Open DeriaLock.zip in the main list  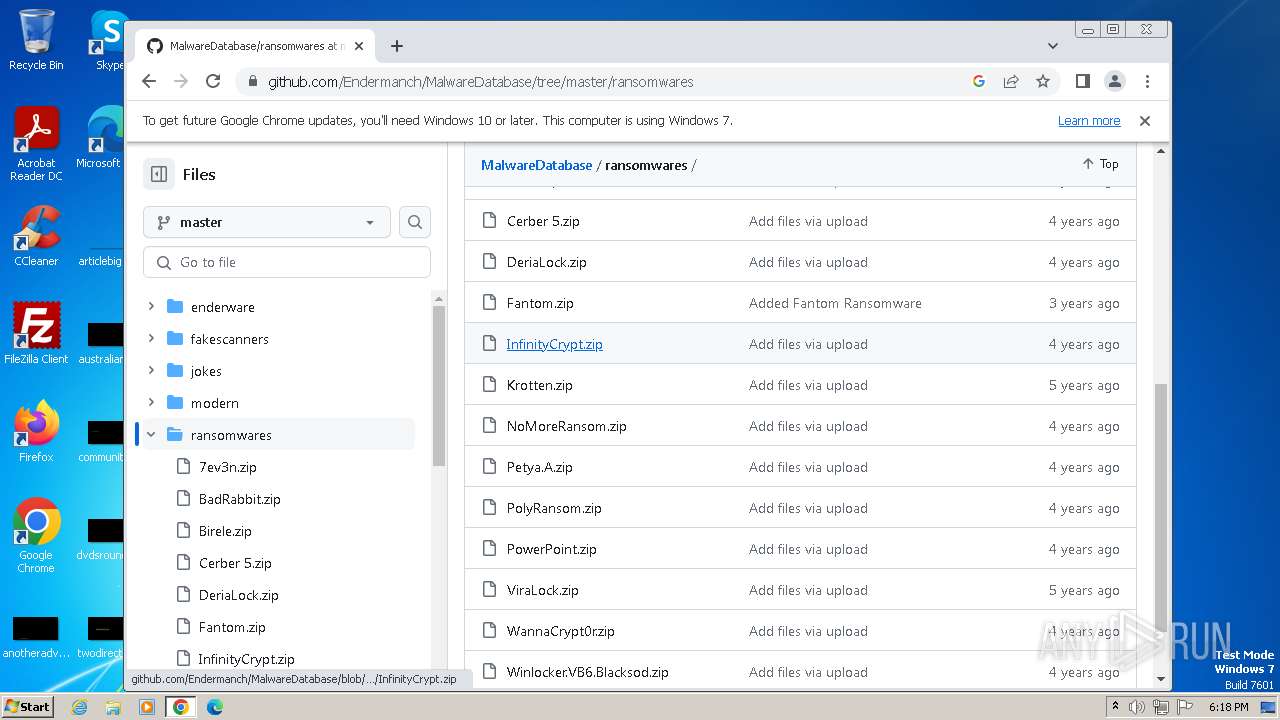pos(547,262)
